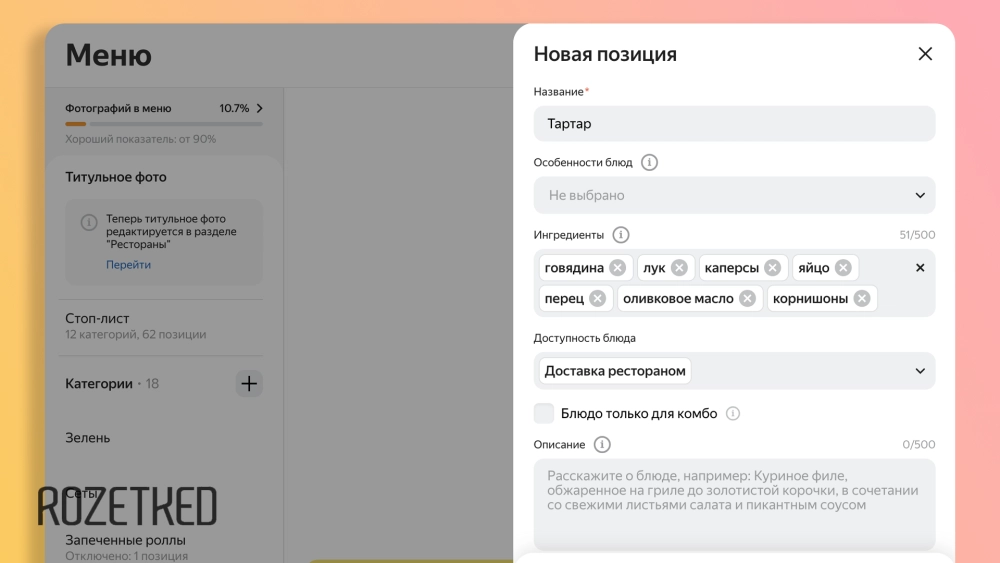
Task: Click into the Описание text area
Action: coord(734,505)
